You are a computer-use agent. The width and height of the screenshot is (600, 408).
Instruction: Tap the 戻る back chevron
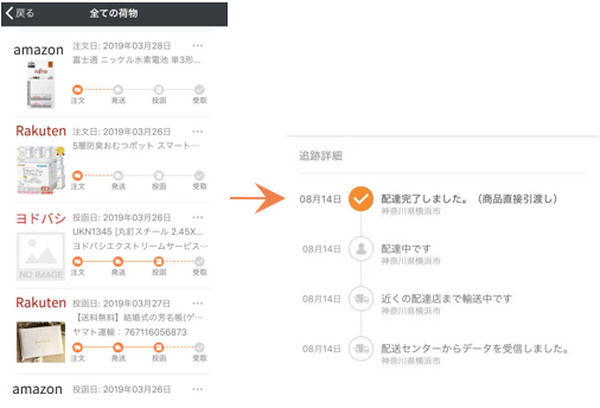(10, 14)
